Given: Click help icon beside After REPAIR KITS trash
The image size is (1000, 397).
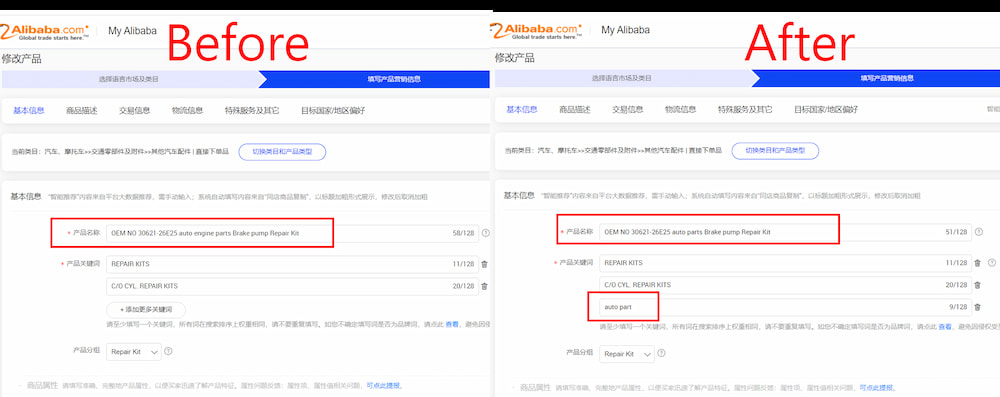Looking at the screenshot, I should pyautogui.click(x=992, y=263).
